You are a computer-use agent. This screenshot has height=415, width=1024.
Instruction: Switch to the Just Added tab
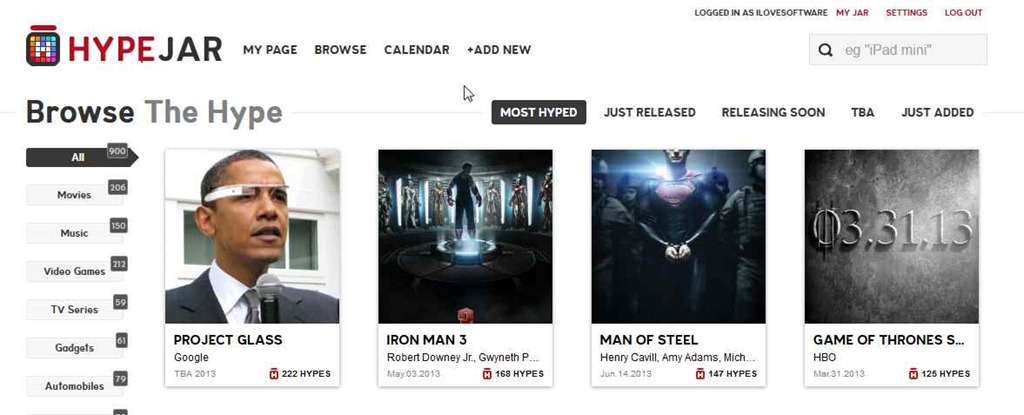click(x=938, y=112)
